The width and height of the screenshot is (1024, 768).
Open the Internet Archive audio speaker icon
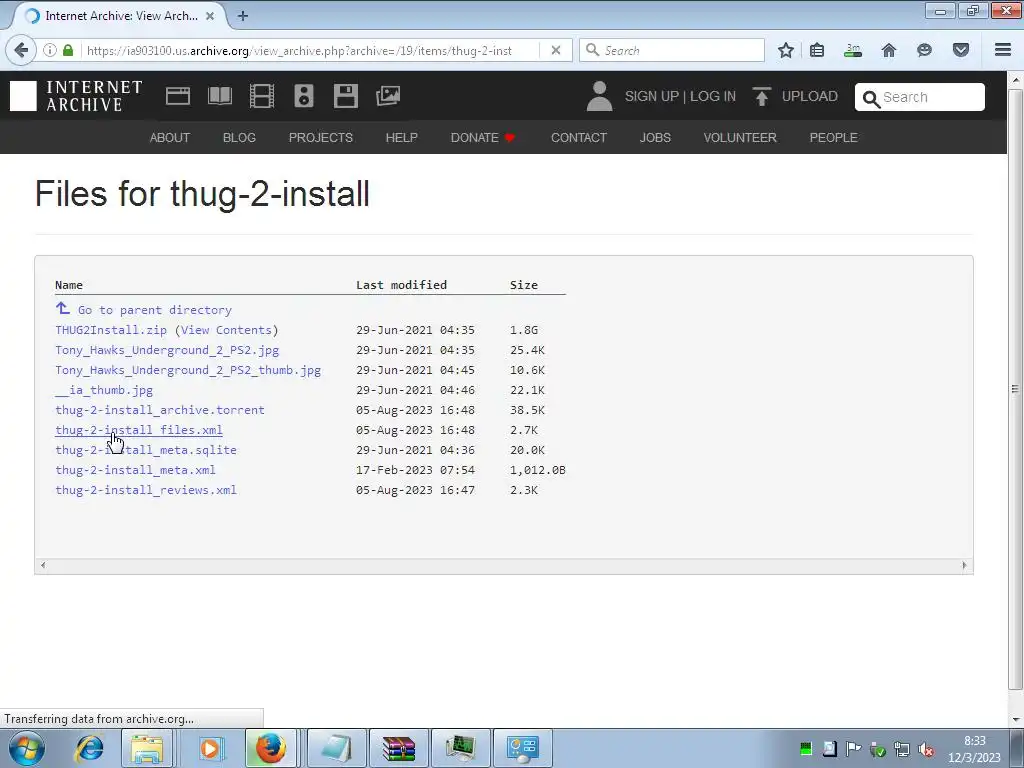click(304, 96)
